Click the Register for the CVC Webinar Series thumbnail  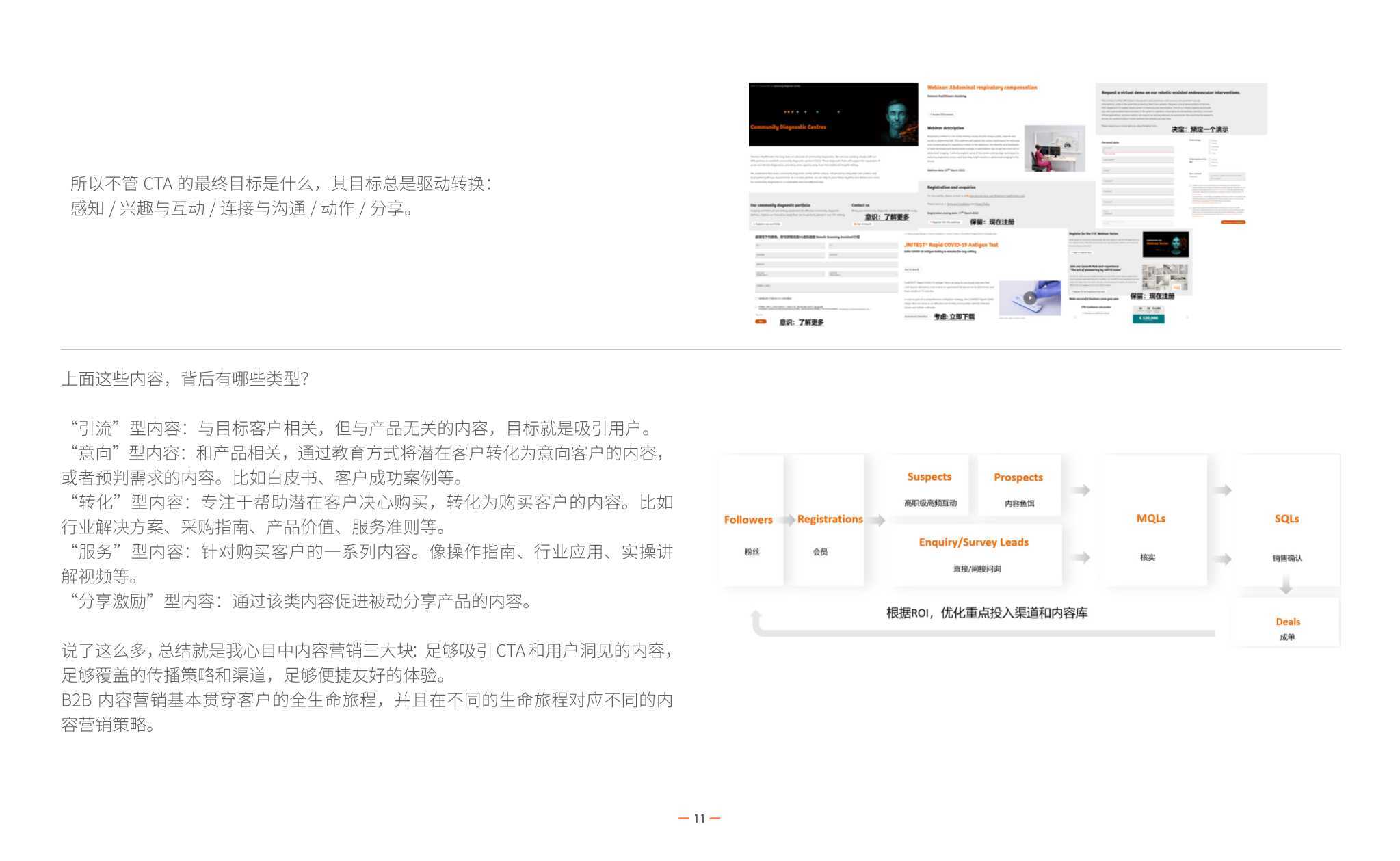pos(1166,244)
